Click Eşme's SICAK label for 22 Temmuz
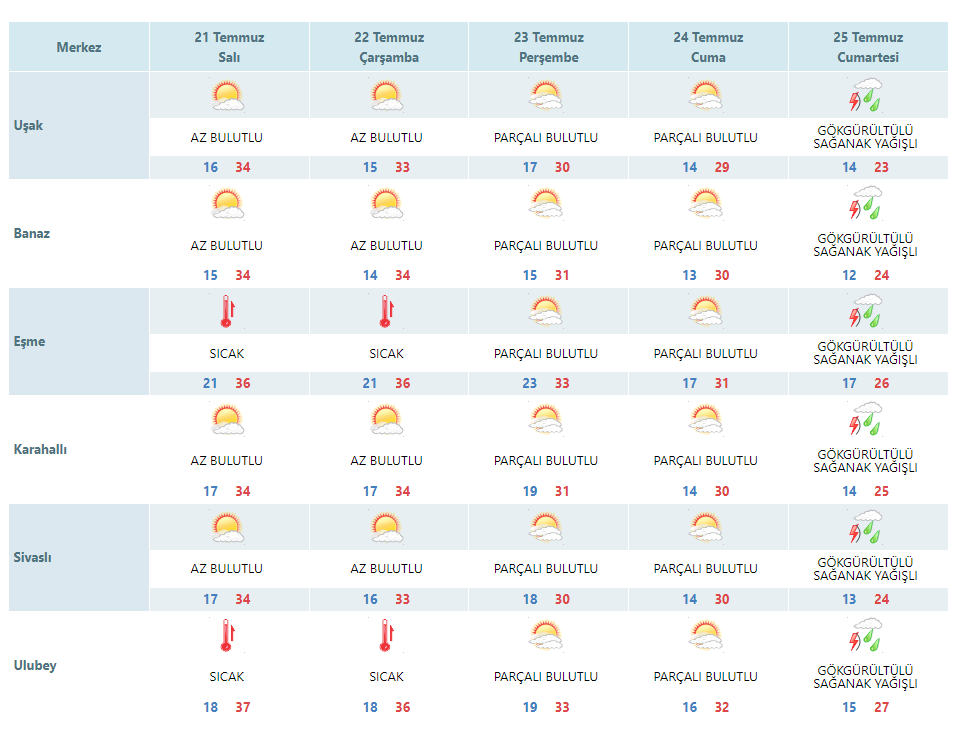The image size is (964, 738). [387, 354]
